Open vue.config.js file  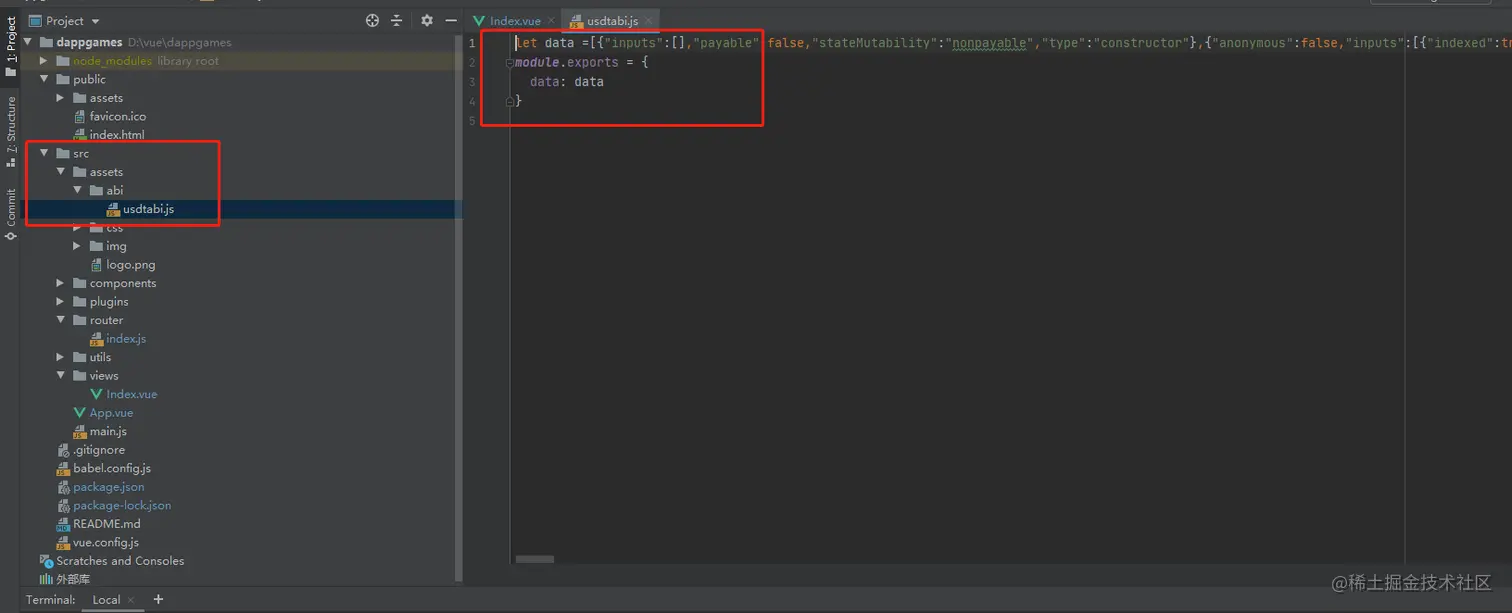(x=106, y=542)
